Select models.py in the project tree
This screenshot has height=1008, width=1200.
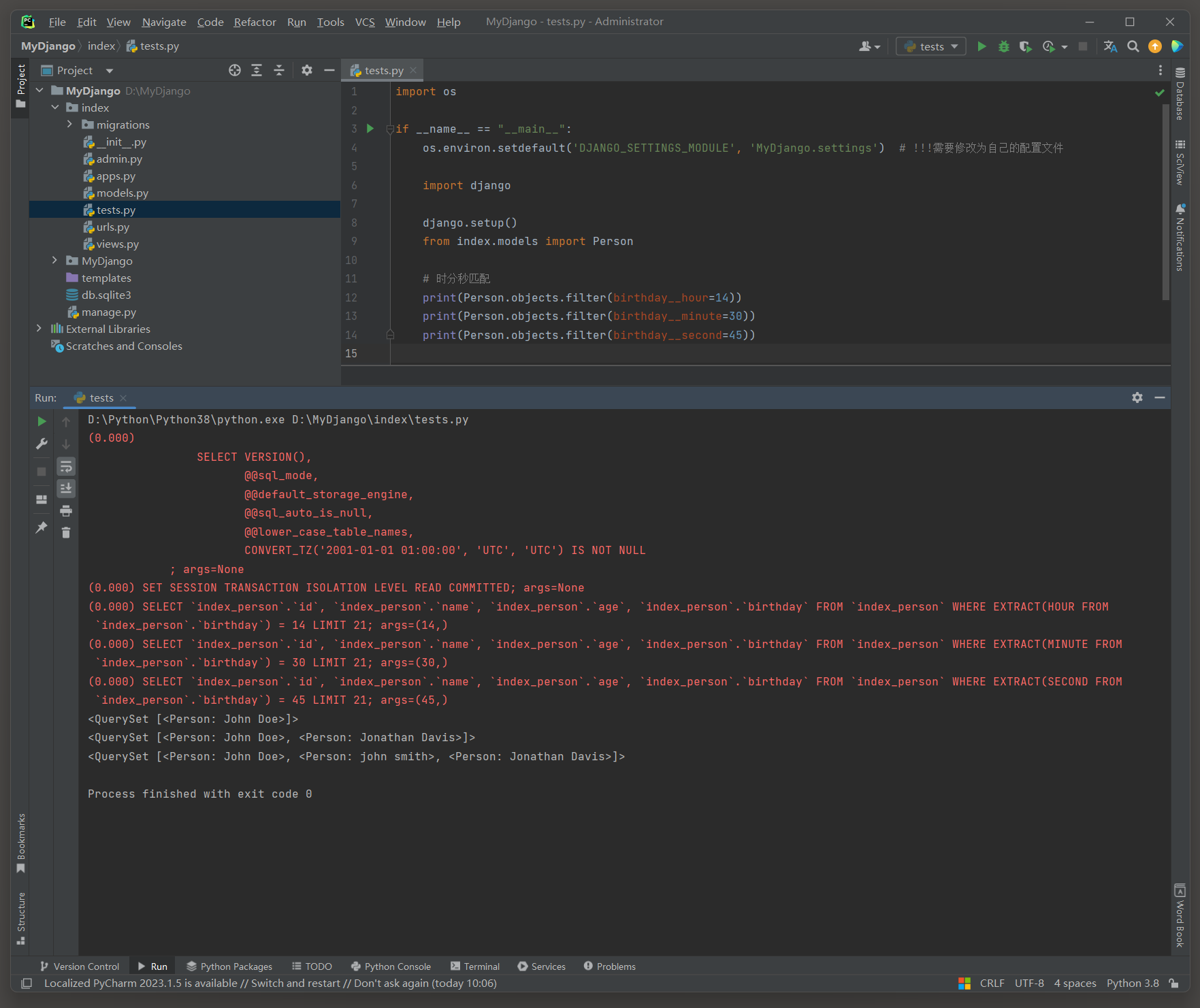coord(123,193)
